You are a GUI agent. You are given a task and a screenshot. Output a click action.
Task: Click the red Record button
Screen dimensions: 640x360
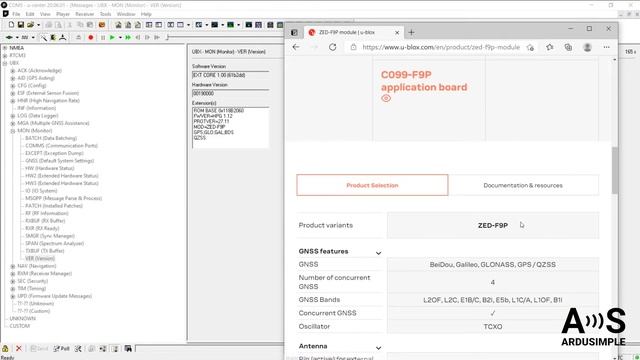[x=91, y=38]
